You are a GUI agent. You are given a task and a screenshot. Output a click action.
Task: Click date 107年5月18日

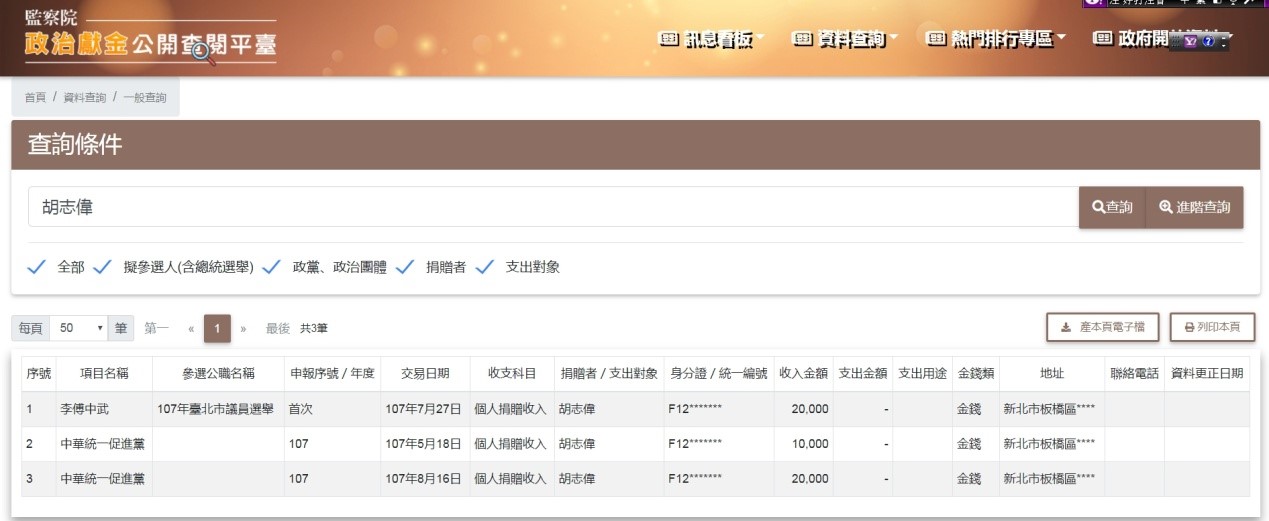tap(423, 444)
